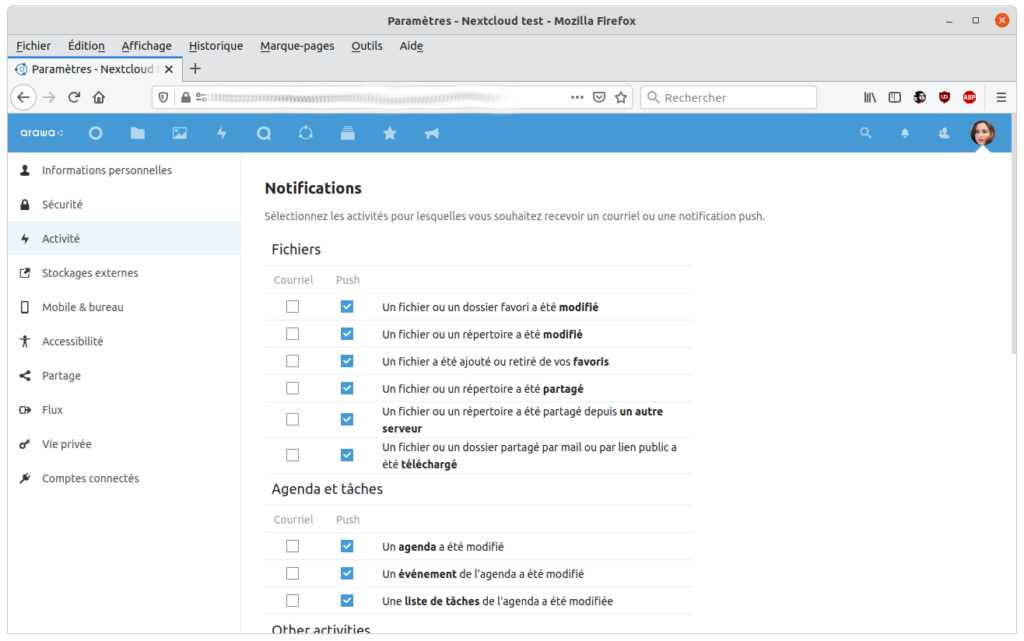Open the Édition menu
Screen dimensions: 1024x641
pyautogui.click(x=86, y=46)
